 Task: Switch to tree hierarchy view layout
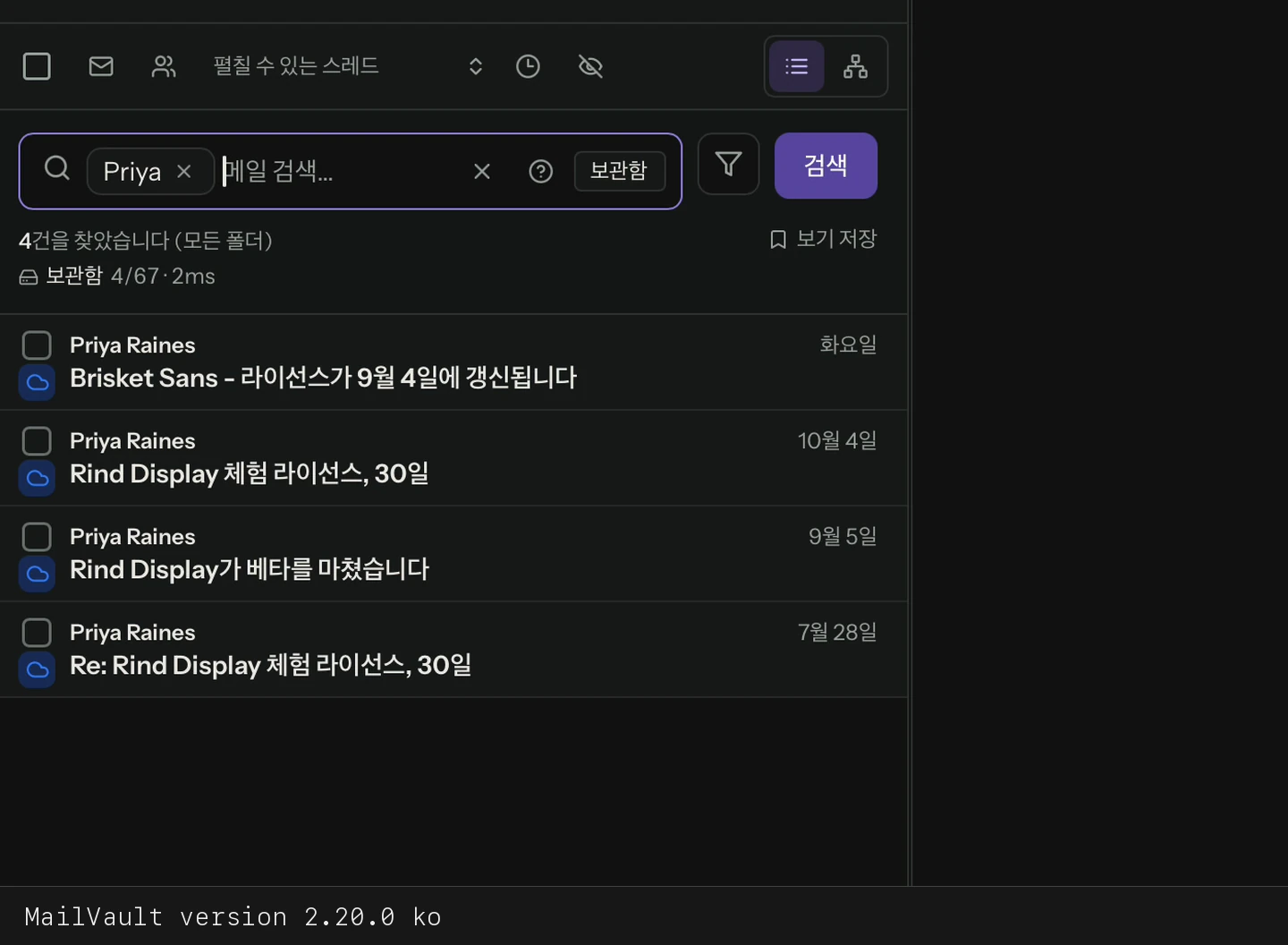pos(856,66)
